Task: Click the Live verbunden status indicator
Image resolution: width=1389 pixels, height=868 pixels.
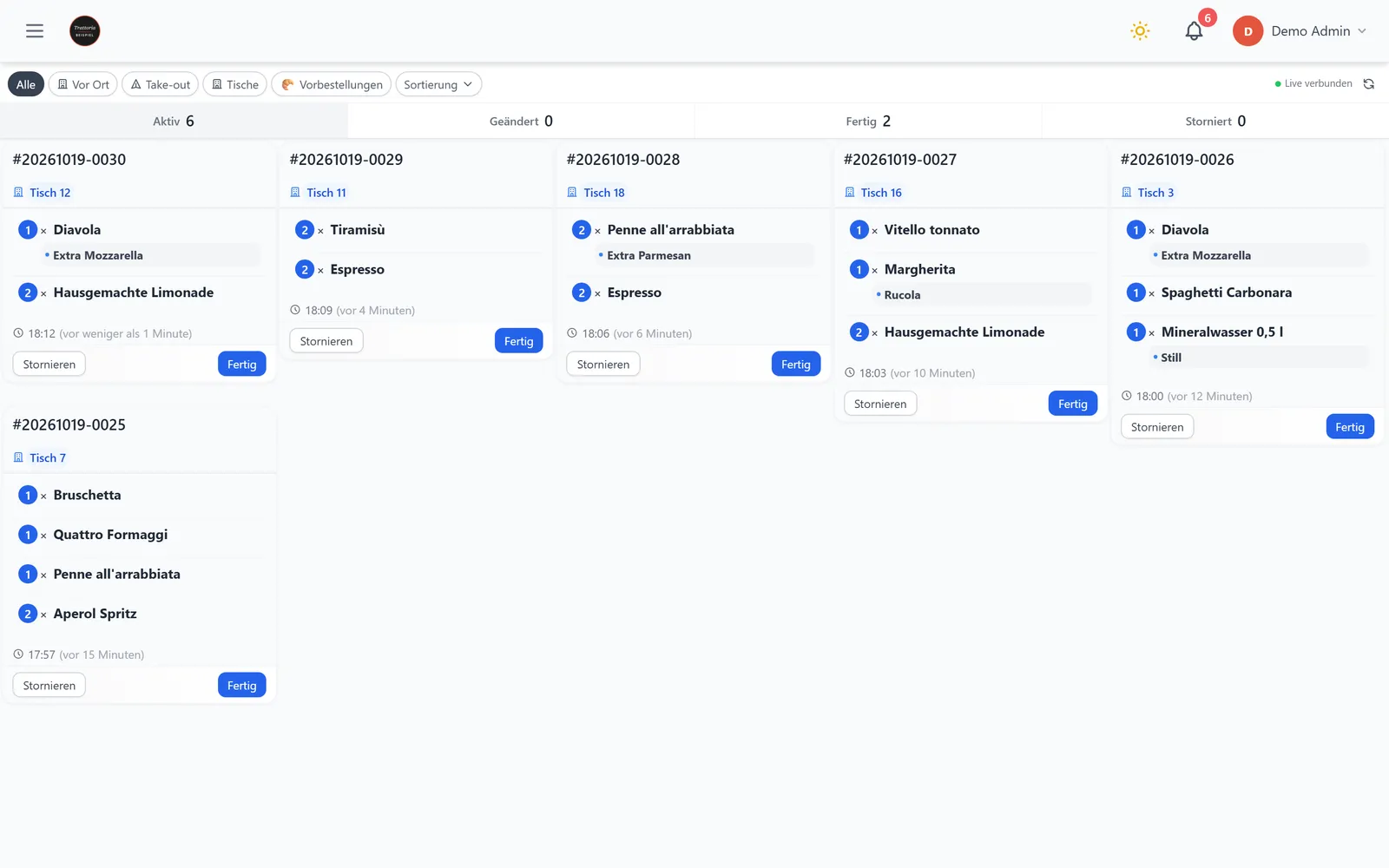Action: (x=1313, y=84)
